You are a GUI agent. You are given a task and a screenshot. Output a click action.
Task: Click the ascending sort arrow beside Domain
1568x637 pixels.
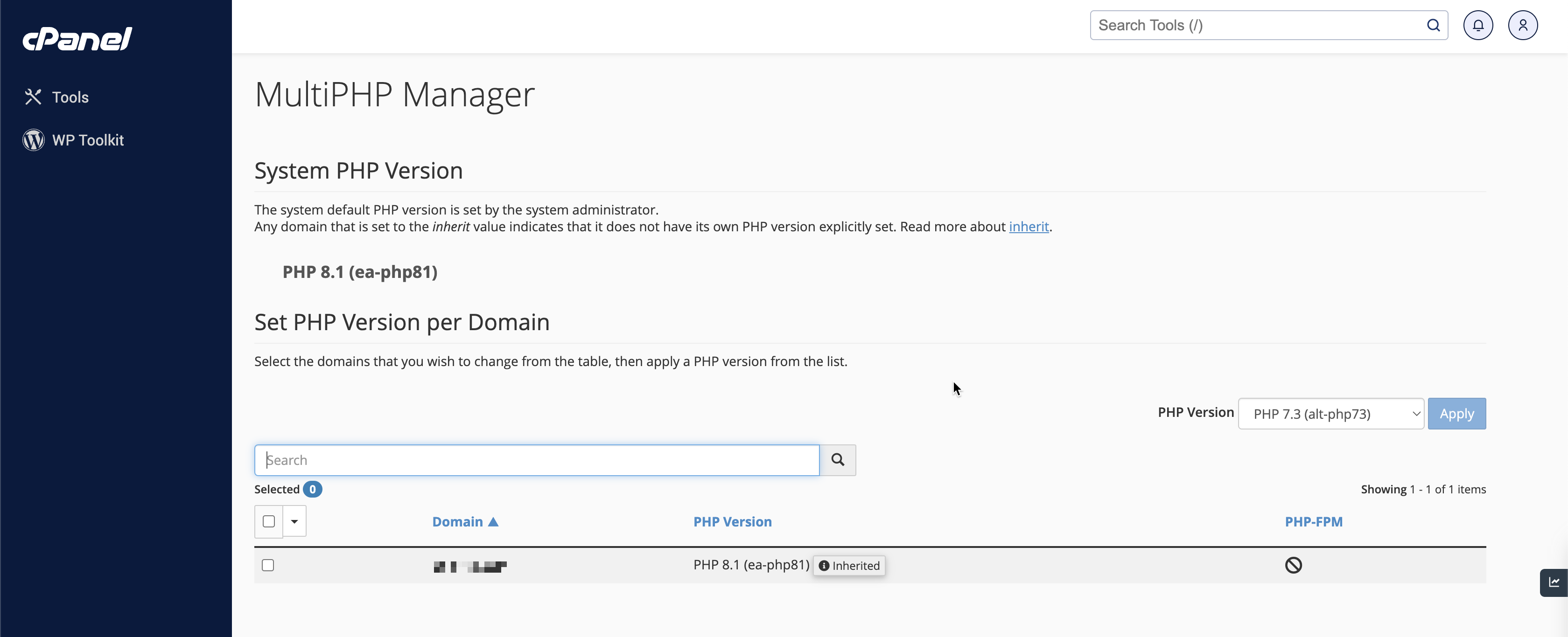tap(493, 521)
